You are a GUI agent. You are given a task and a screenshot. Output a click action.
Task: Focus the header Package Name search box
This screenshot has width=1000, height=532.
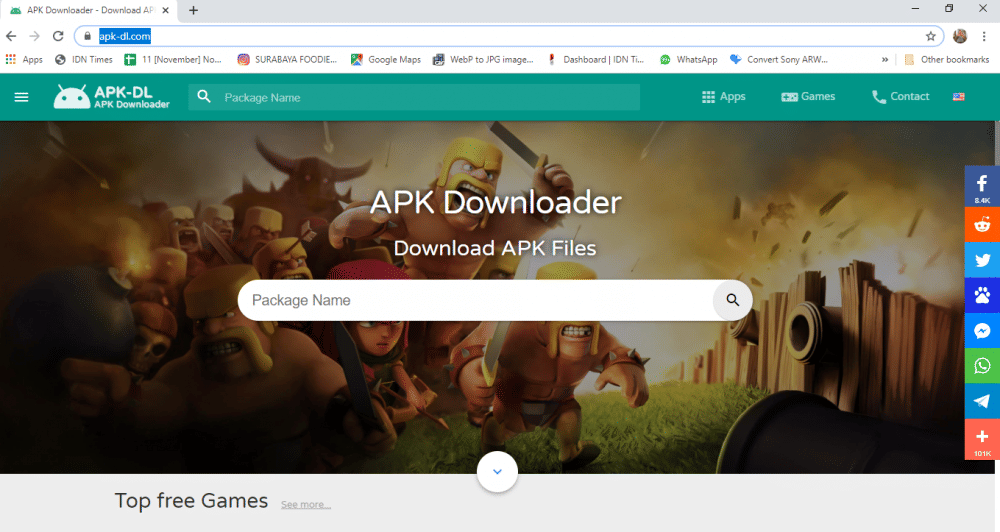click(414, 97)
